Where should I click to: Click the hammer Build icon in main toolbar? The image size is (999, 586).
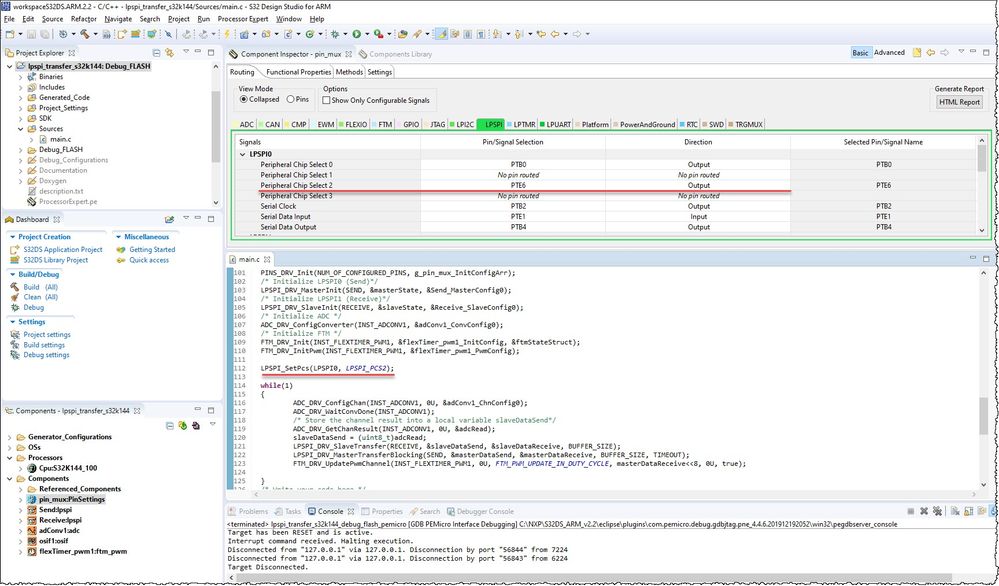click(x=84, y=34)
